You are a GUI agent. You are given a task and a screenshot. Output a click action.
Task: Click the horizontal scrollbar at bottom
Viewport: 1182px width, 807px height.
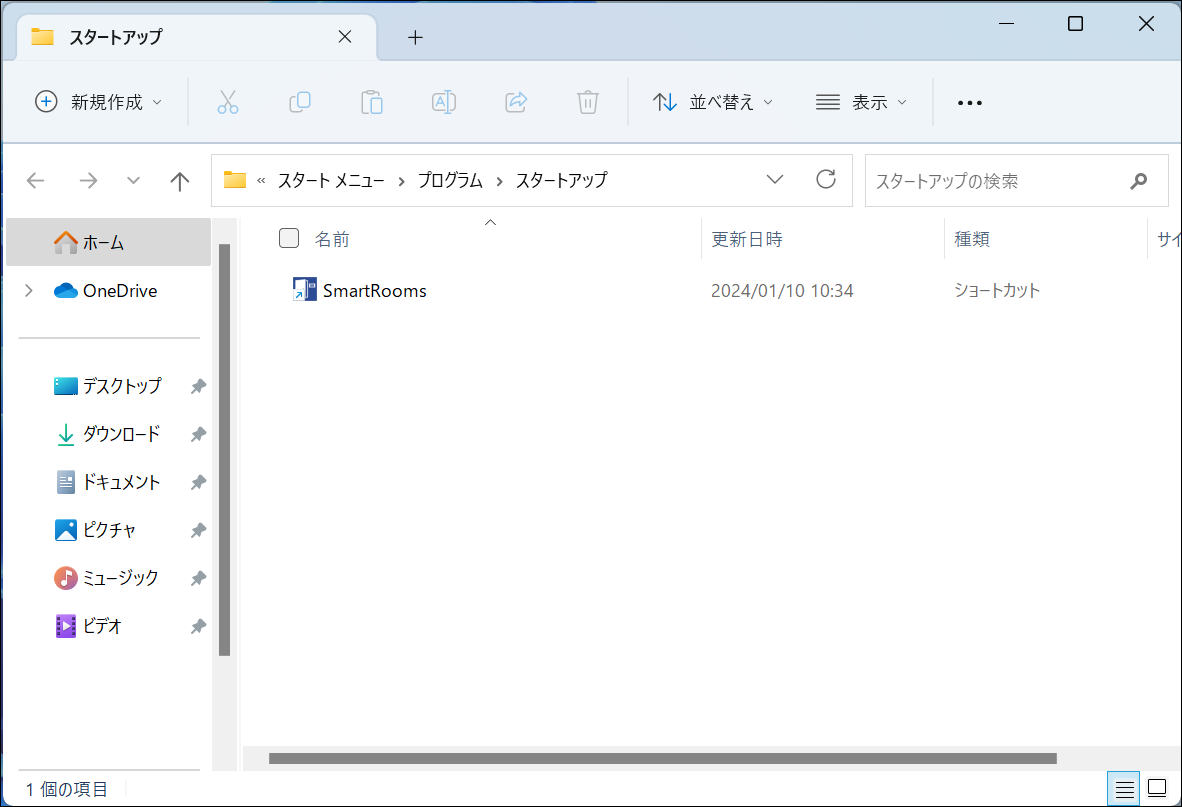click(662, 758)
